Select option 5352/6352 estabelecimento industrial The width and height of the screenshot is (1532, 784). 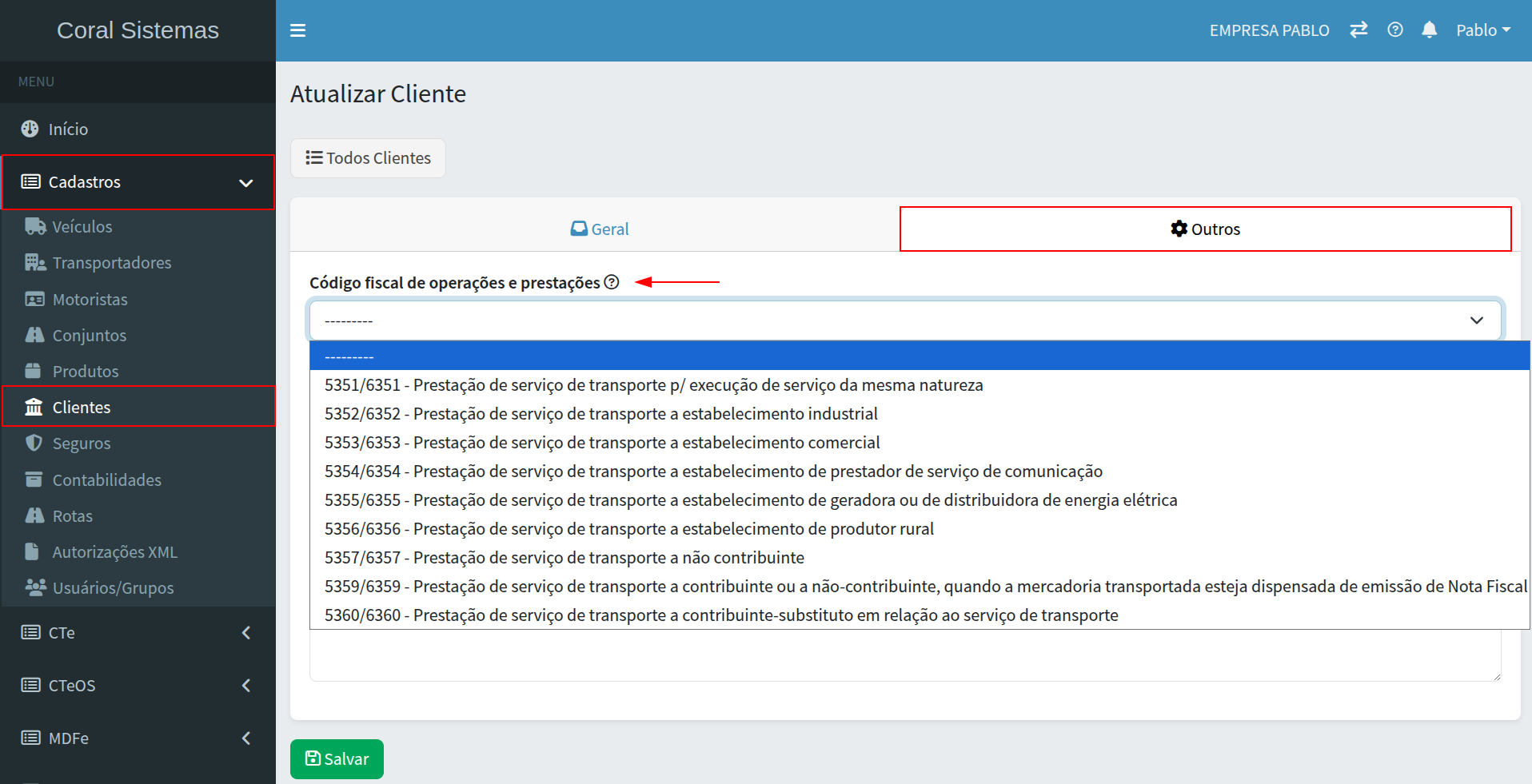(600, 414)
